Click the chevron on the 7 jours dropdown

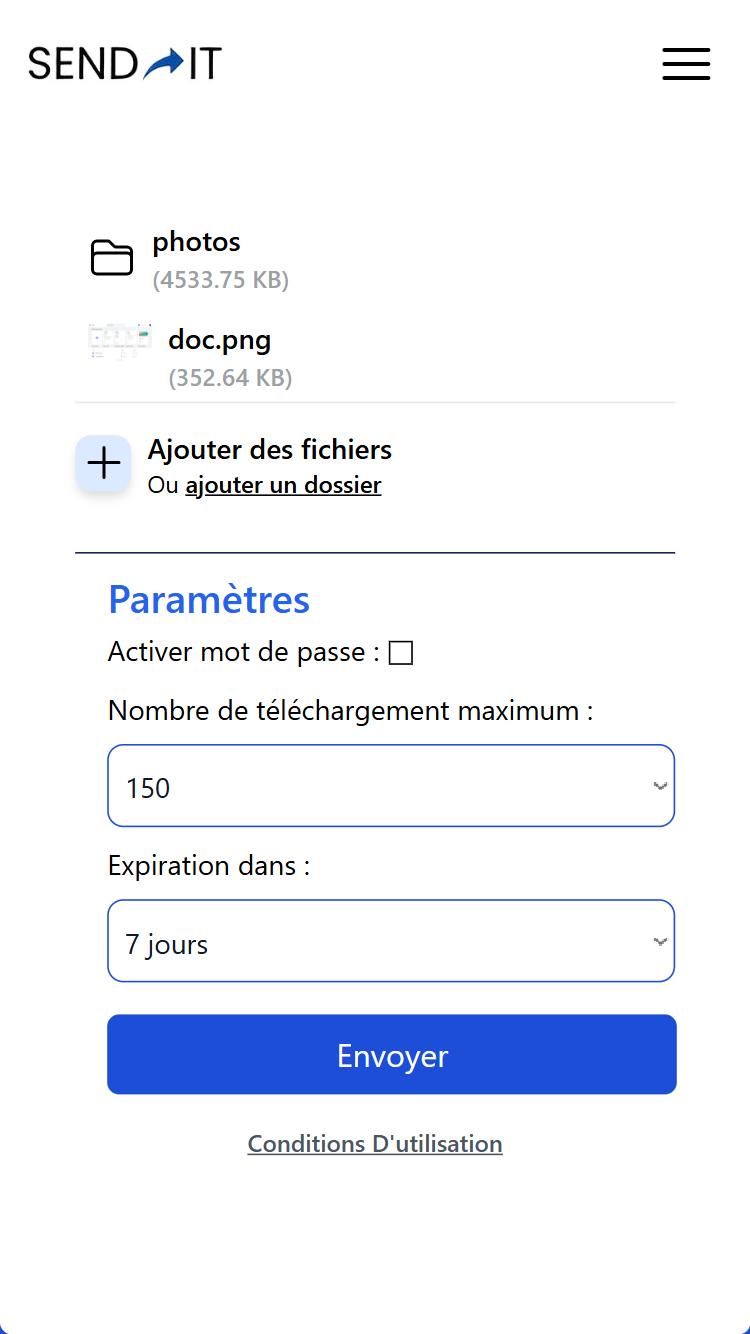click(x=660, y=941)
